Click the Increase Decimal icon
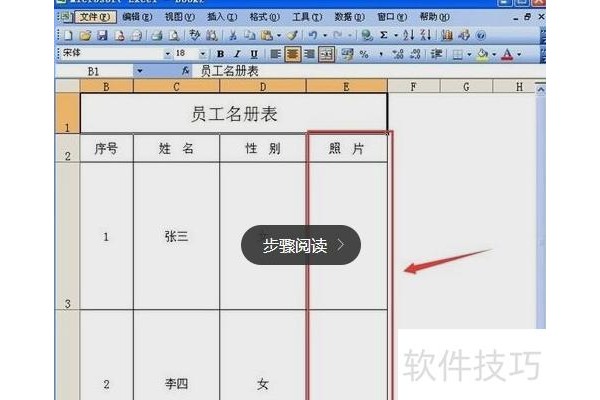The image size is (600, 400). point(398,54)
